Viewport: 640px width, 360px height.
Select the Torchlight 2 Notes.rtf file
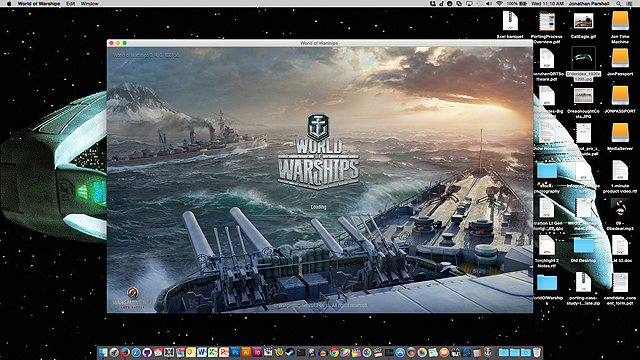pyautogui.click(x=547, y=245)
